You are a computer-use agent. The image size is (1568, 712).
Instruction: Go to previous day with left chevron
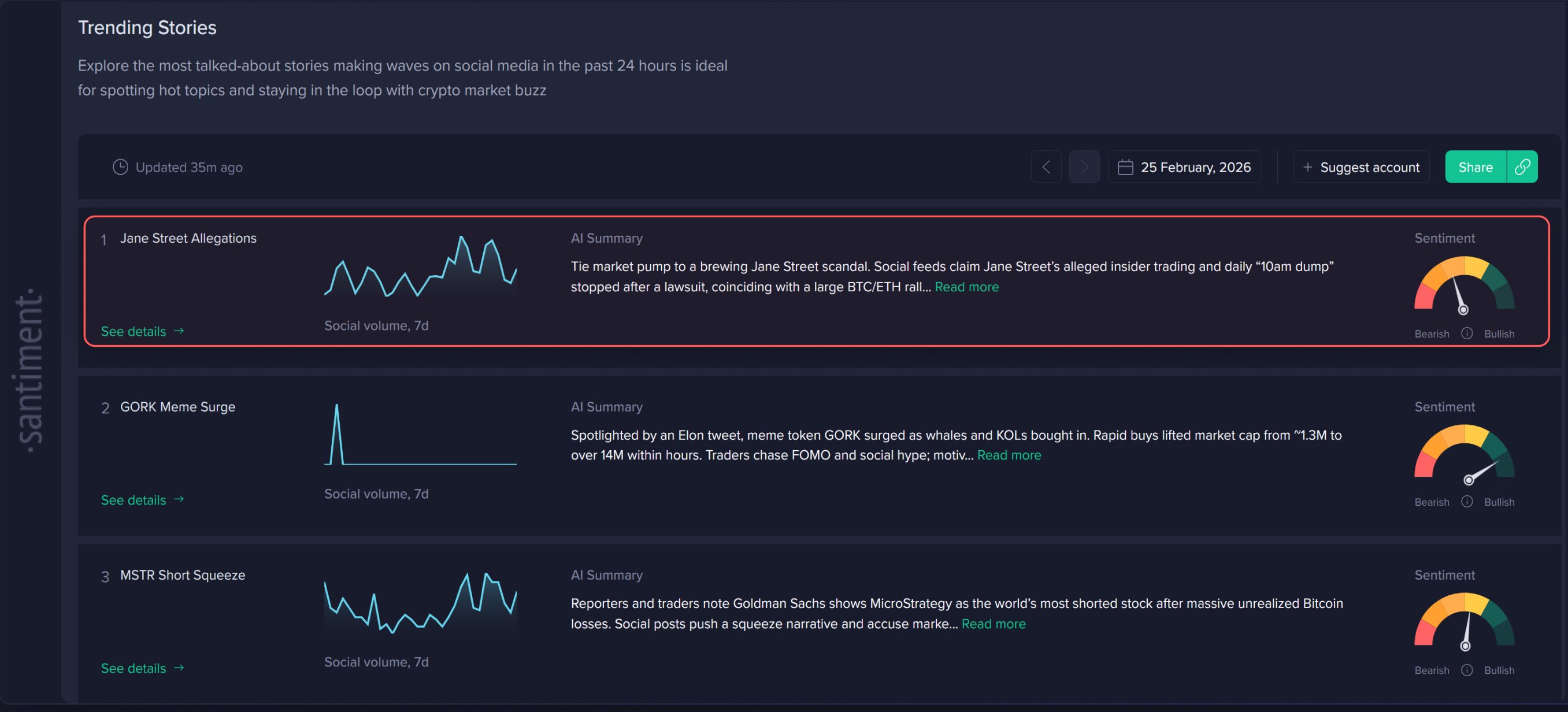[1046, 167]
